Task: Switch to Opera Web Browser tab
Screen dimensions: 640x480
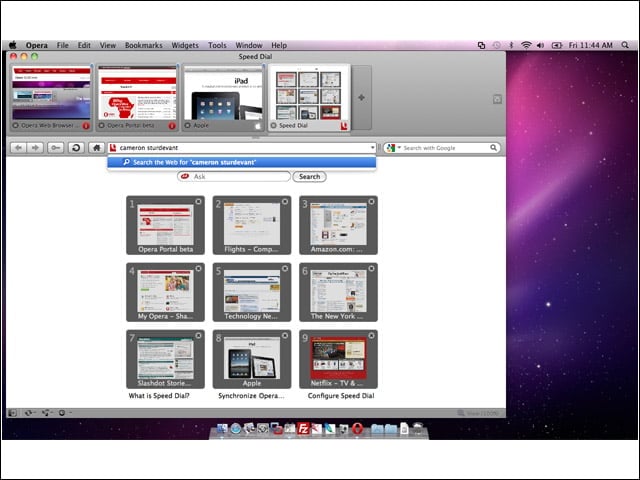Action: pos(51,98)
